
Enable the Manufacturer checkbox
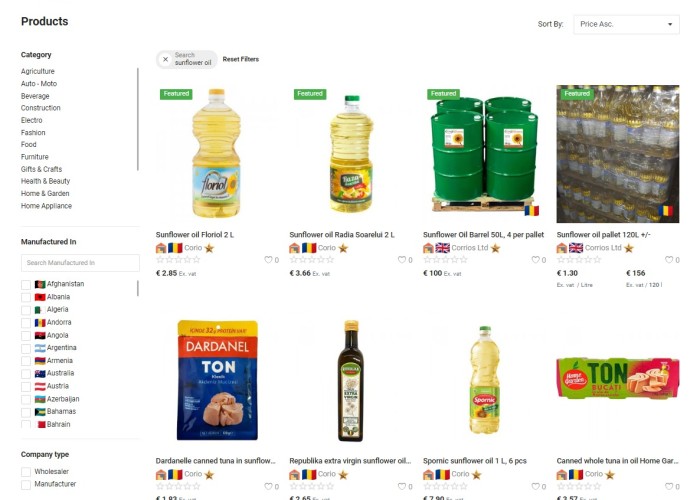(26, 484)
